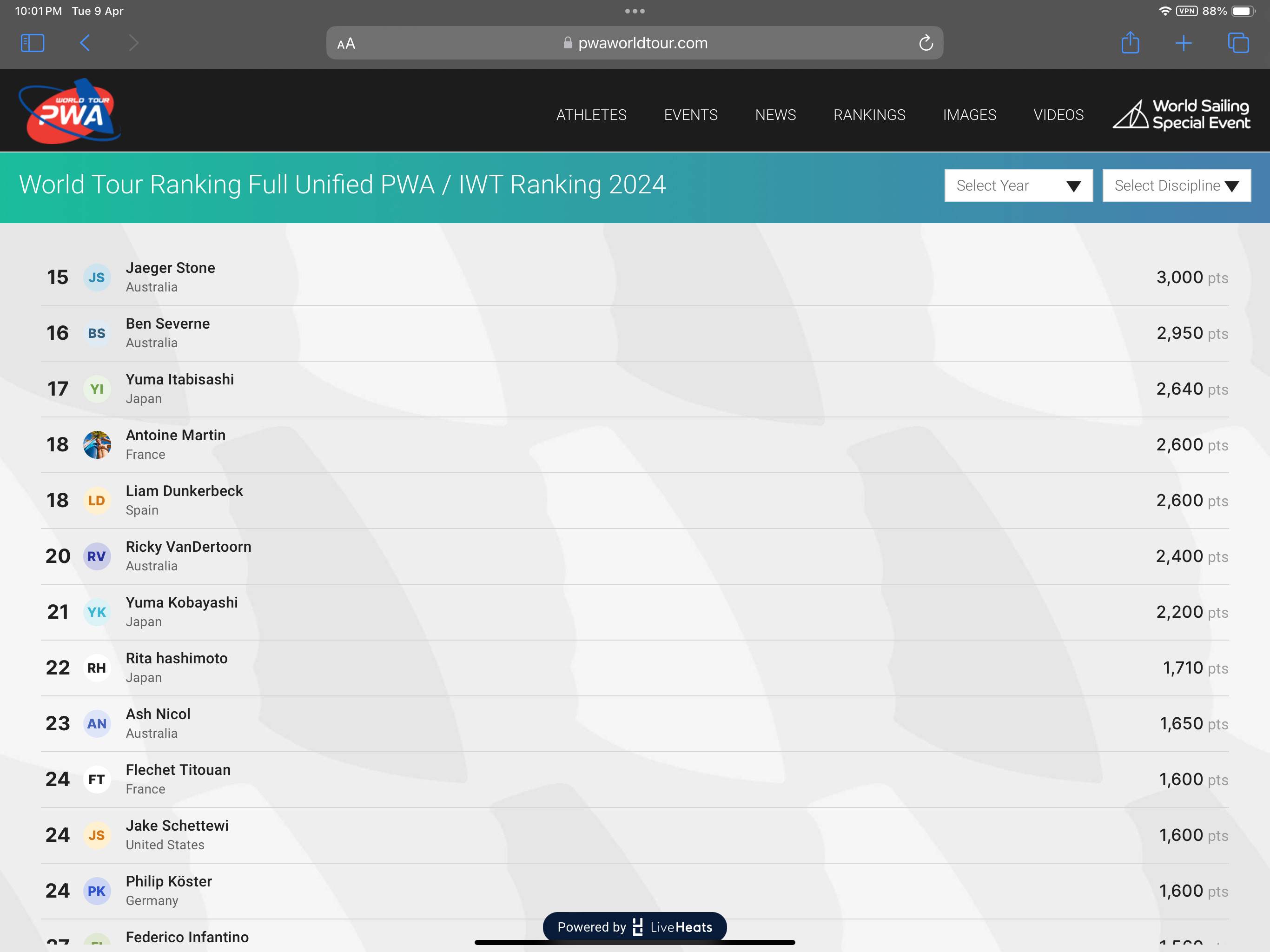Focus the pwaworldtour.com address field
The width and height of the screenshot is (1270, 952).
642,43
